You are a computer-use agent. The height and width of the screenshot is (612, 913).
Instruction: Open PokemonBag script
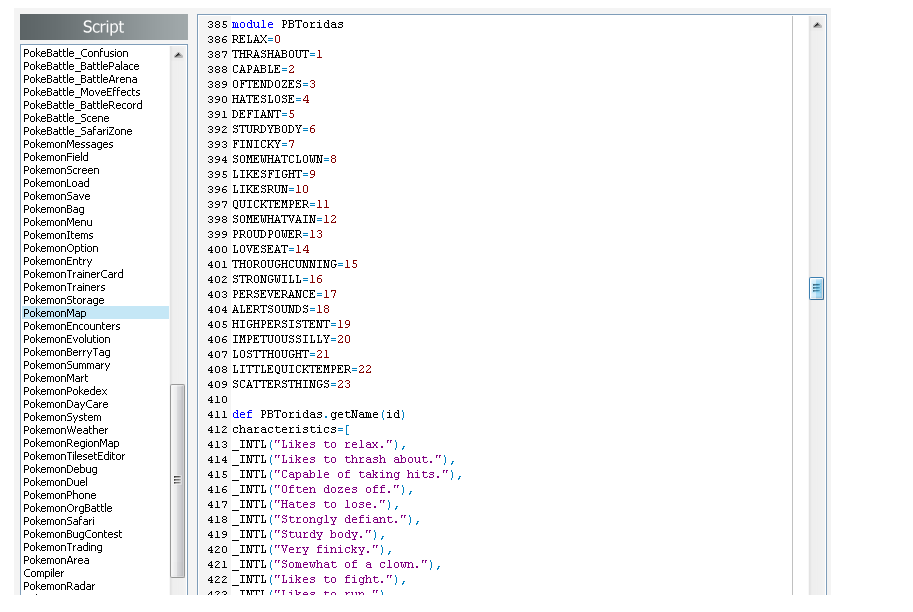click(54, 209)
